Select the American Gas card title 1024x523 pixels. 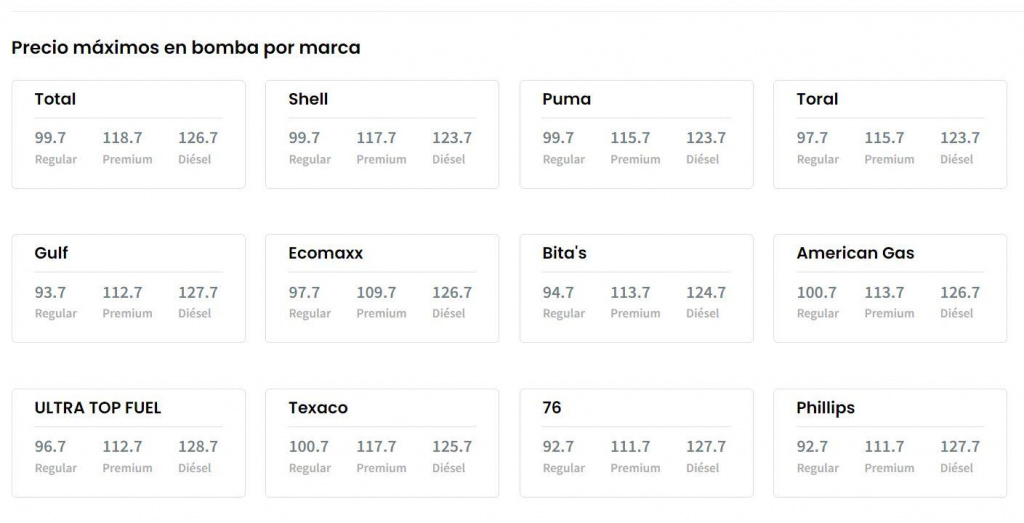tap(855, 253)
